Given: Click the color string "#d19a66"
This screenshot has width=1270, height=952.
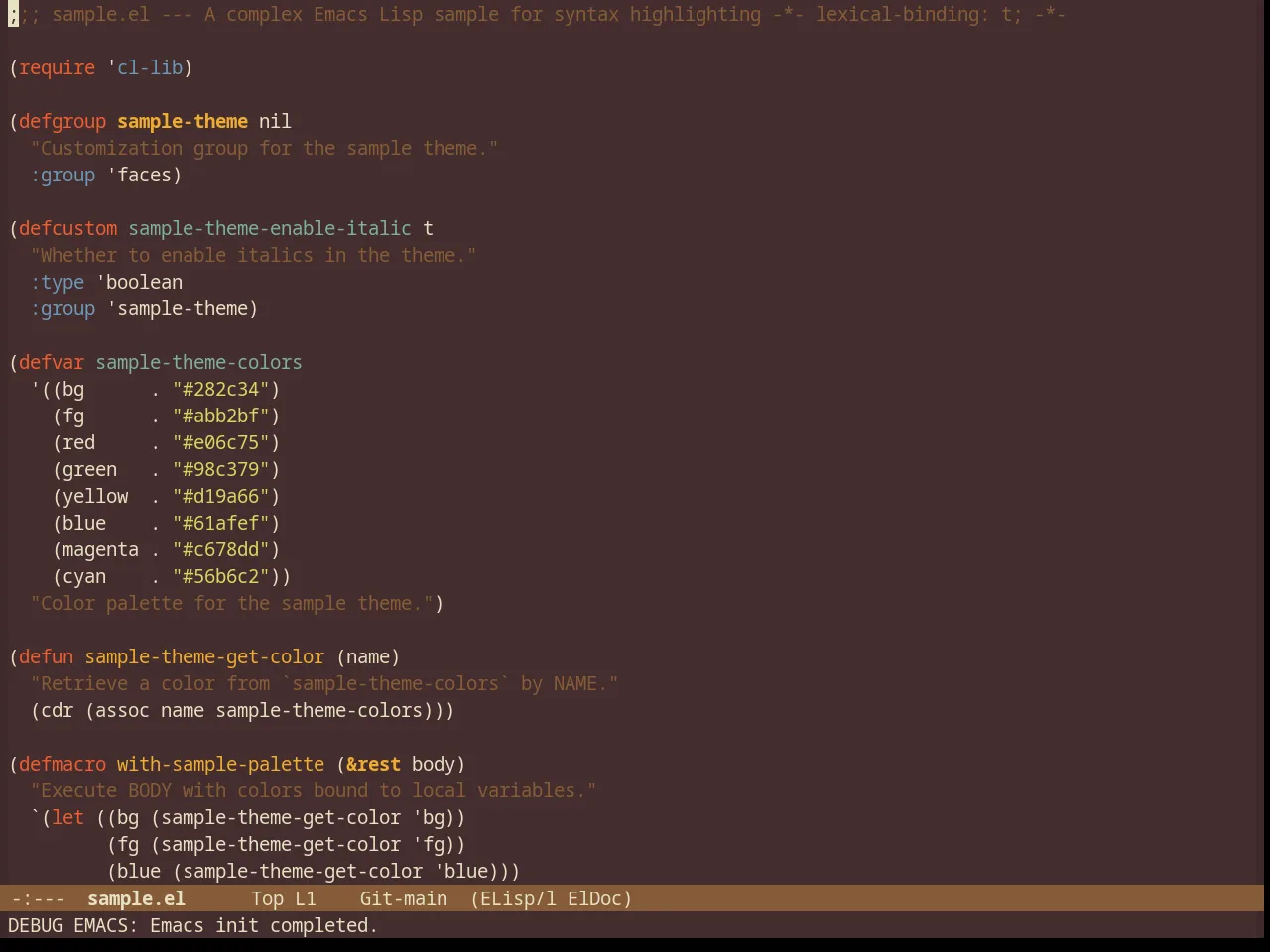Looking at the screenshot, I should 220,496.
